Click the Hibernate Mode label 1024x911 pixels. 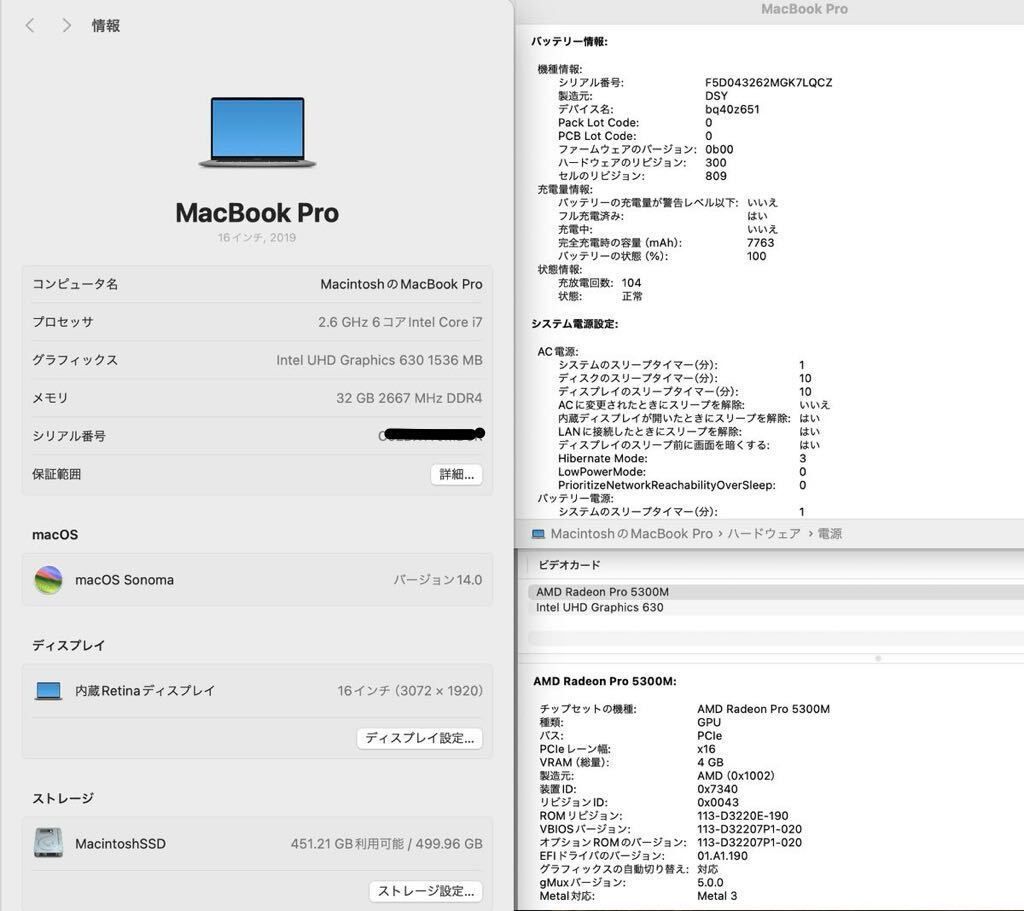(x=602, y=458)
